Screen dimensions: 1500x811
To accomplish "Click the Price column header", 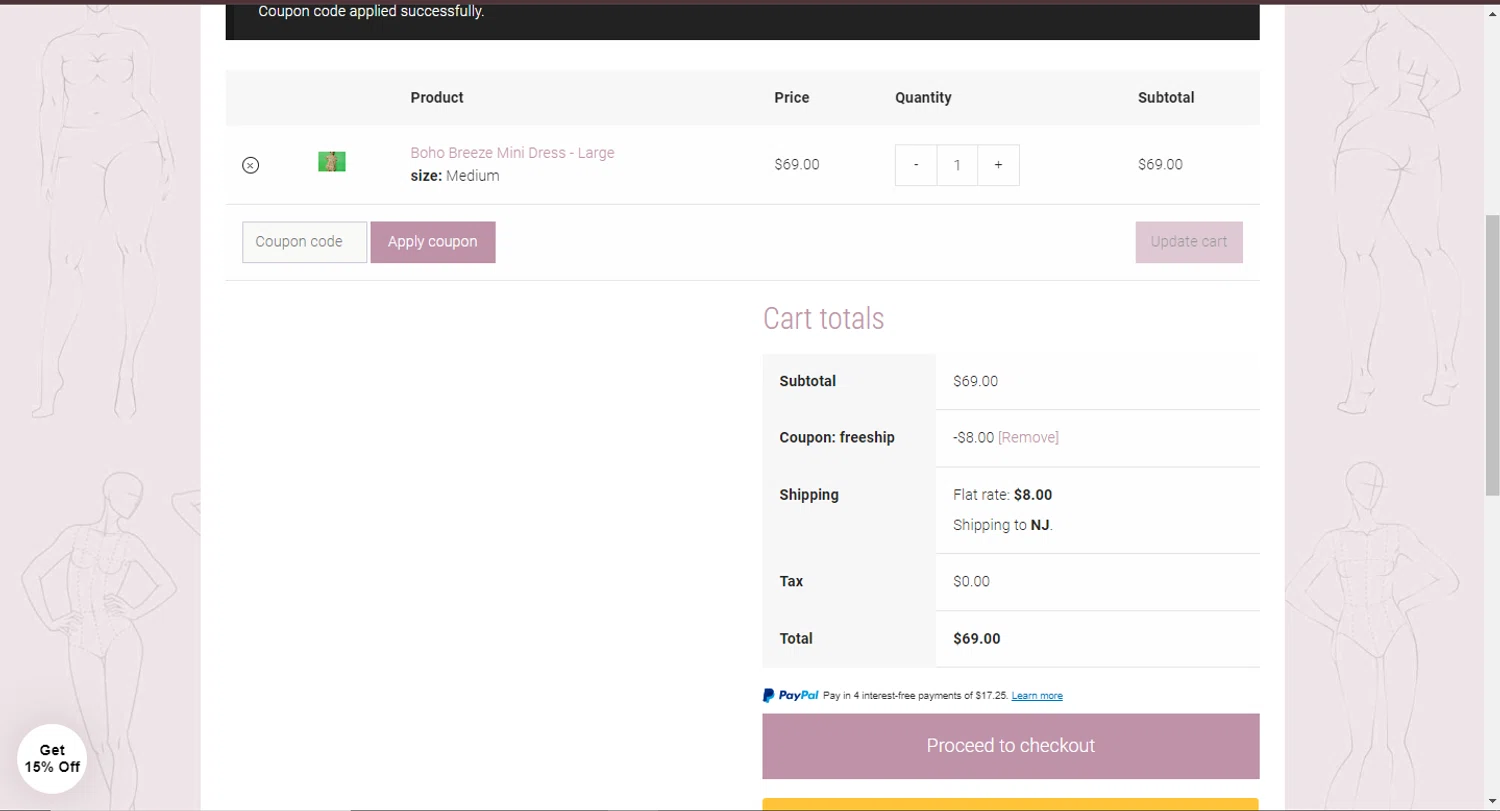I will point(792,98).
